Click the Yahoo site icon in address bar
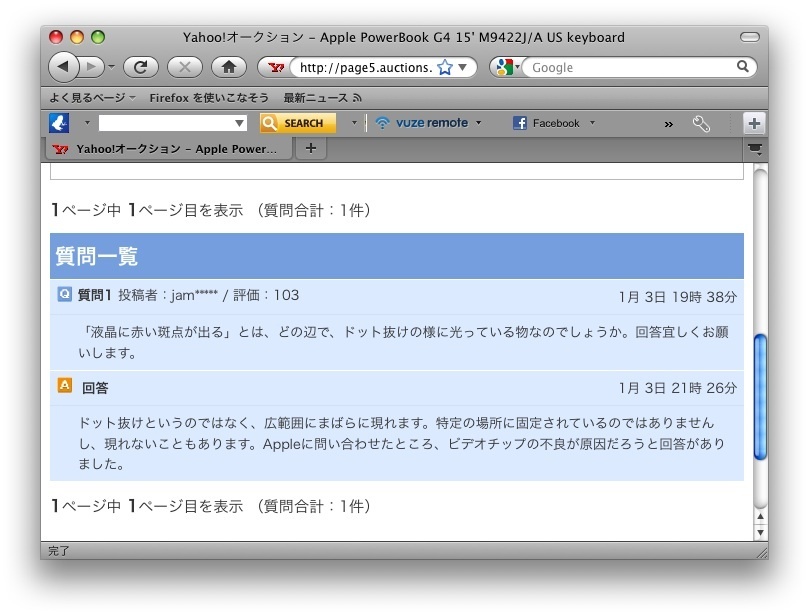Viewport: 809px width, 615px height. [x=276, y=68]
